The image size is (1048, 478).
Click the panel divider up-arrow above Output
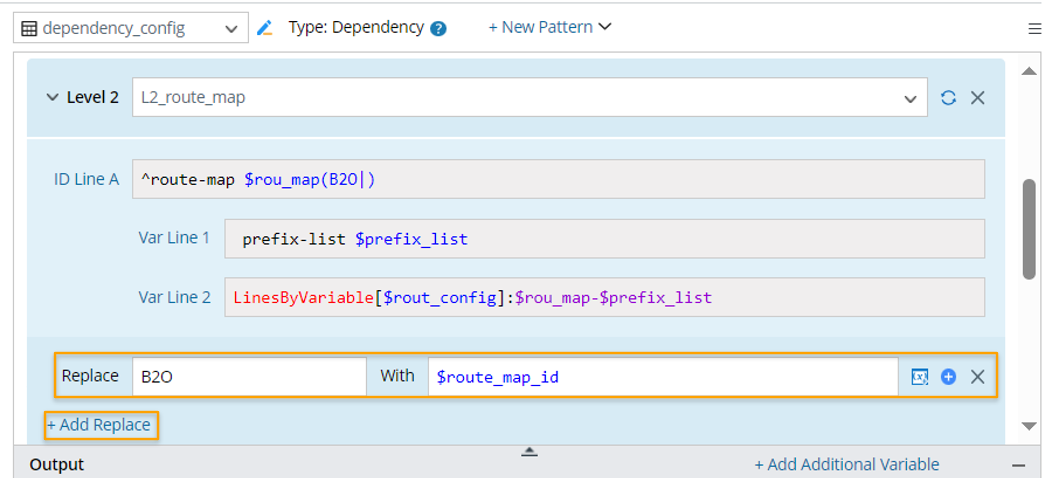[530, 452]
